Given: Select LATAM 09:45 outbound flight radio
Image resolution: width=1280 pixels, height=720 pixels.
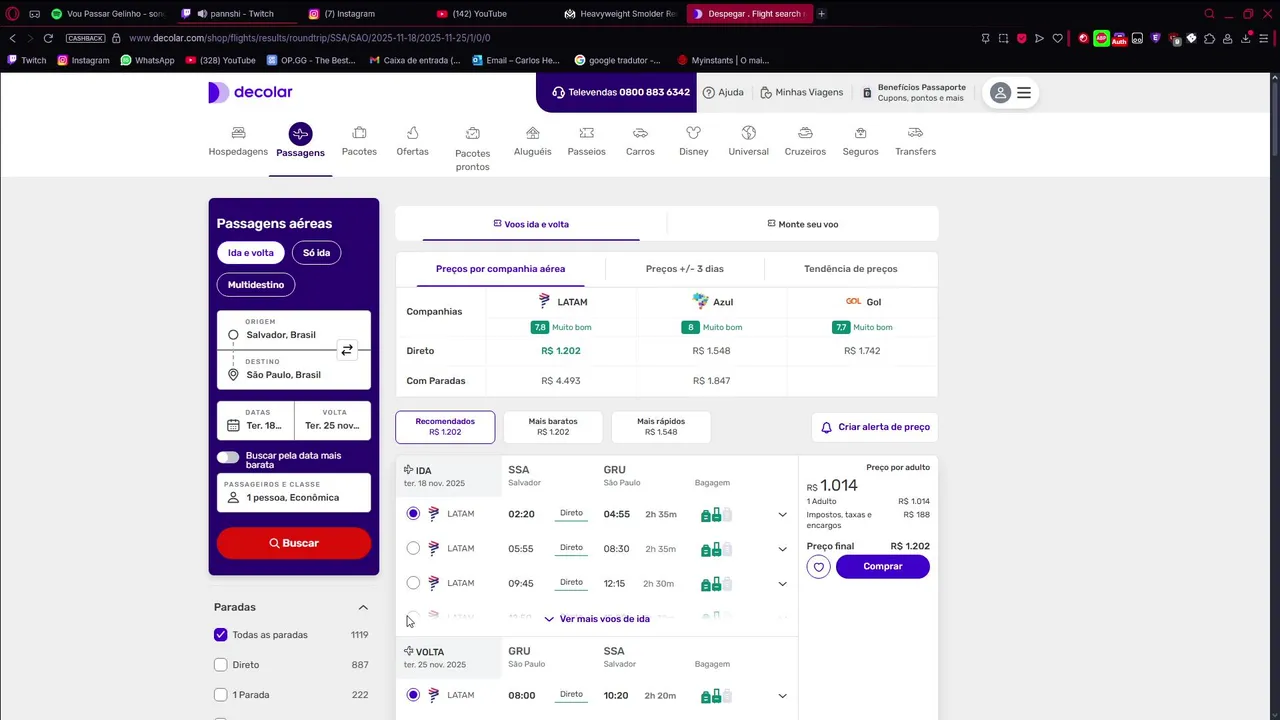Looking at the screenshot, I should (413, 583).
